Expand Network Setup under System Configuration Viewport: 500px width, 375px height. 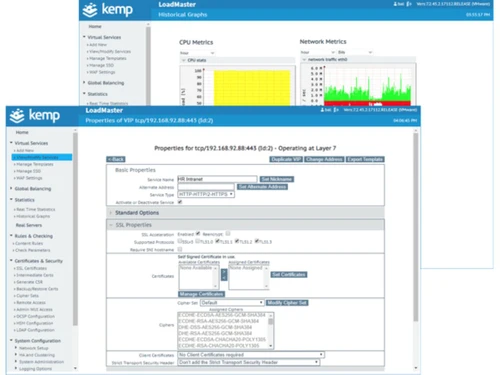click(32, 348)
